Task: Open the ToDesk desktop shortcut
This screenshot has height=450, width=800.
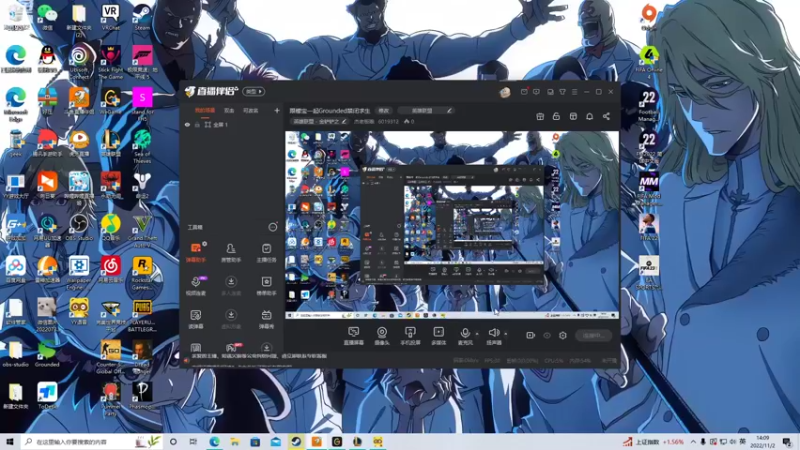Action: (x=47, y=396)
